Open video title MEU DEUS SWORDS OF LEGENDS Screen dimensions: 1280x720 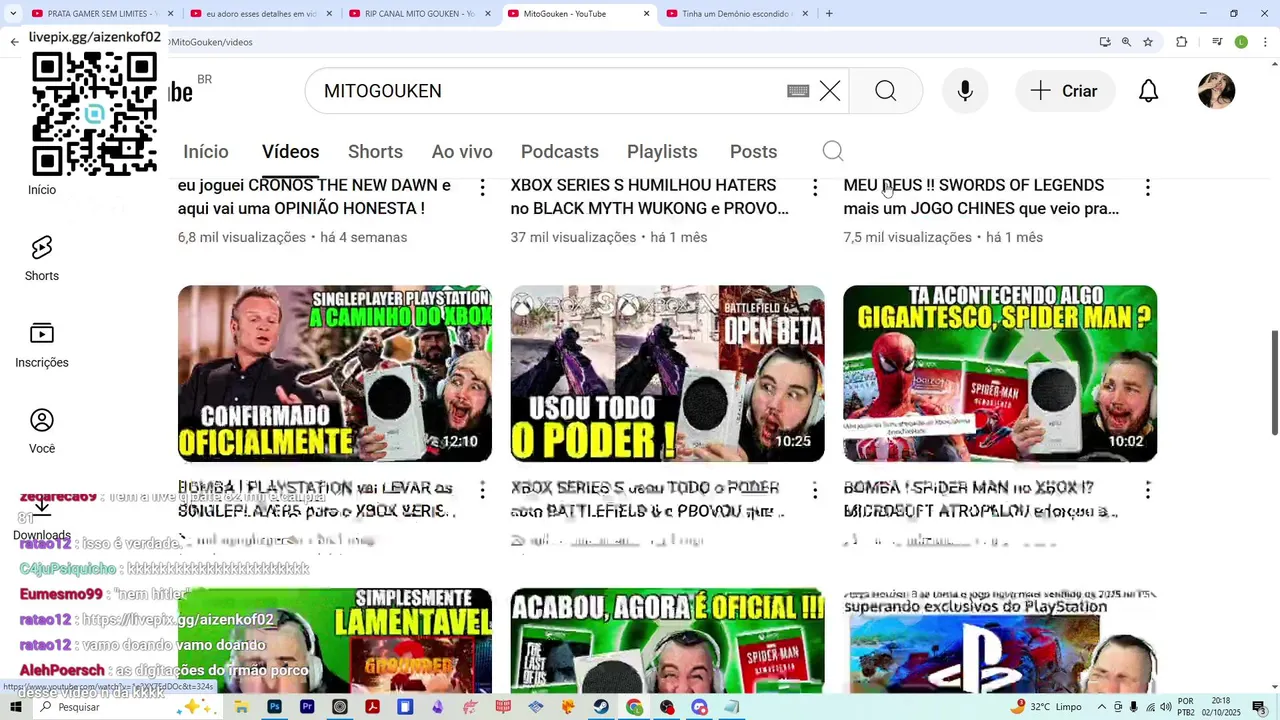click(x=981, y=197)
